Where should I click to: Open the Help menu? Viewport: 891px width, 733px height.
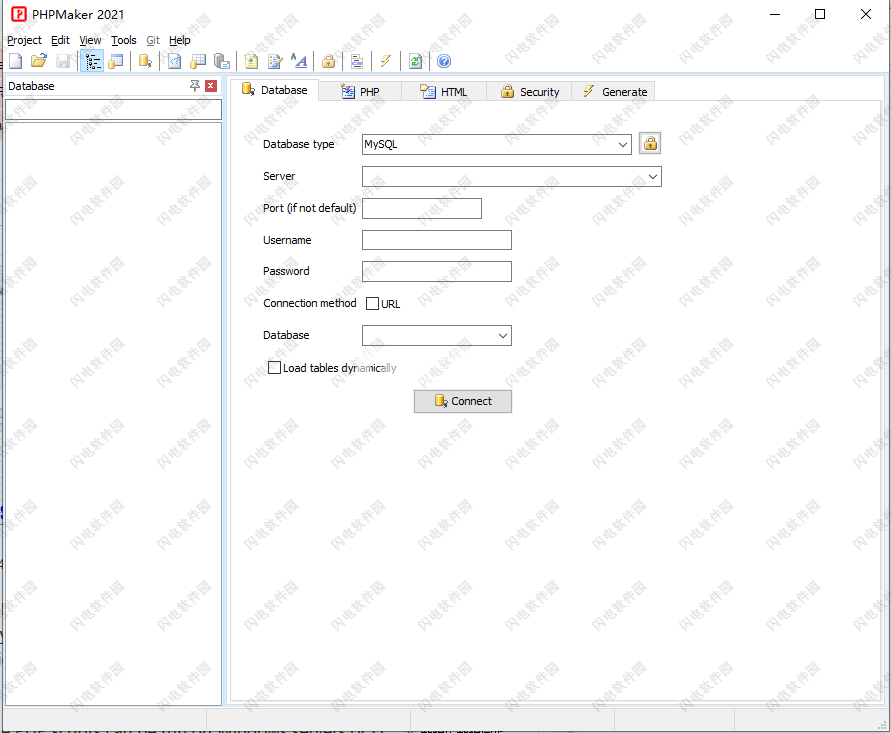180,40
